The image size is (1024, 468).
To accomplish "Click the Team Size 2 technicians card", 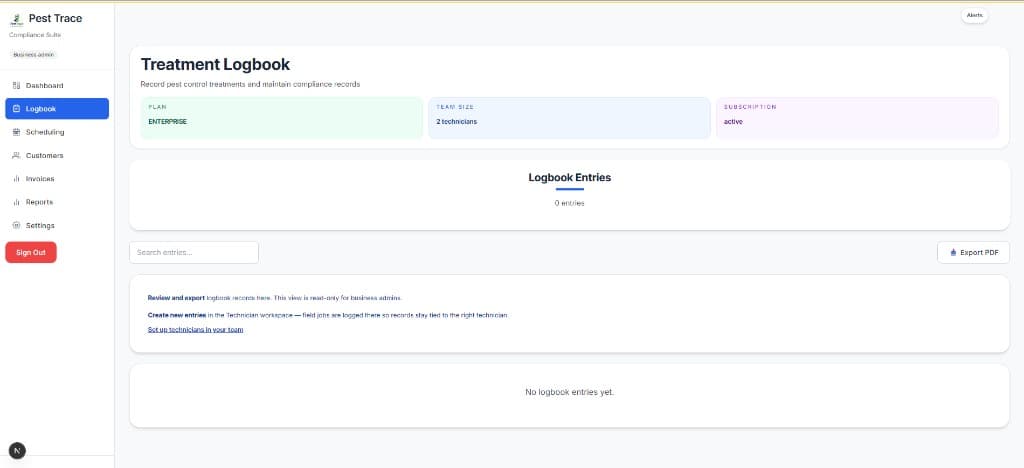I will point(569,117).
